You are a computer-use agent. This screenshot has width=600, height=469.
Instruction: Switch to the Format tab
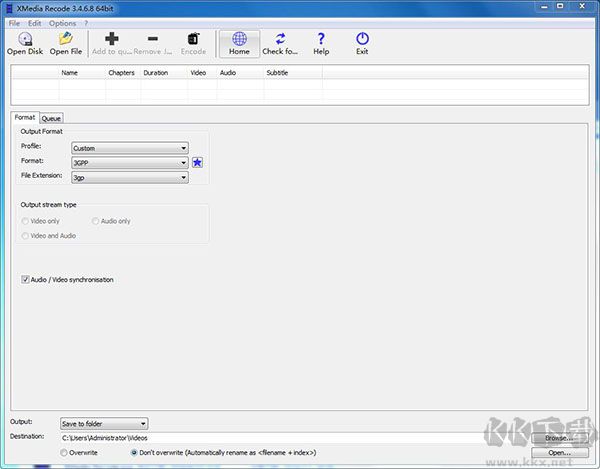25,117
